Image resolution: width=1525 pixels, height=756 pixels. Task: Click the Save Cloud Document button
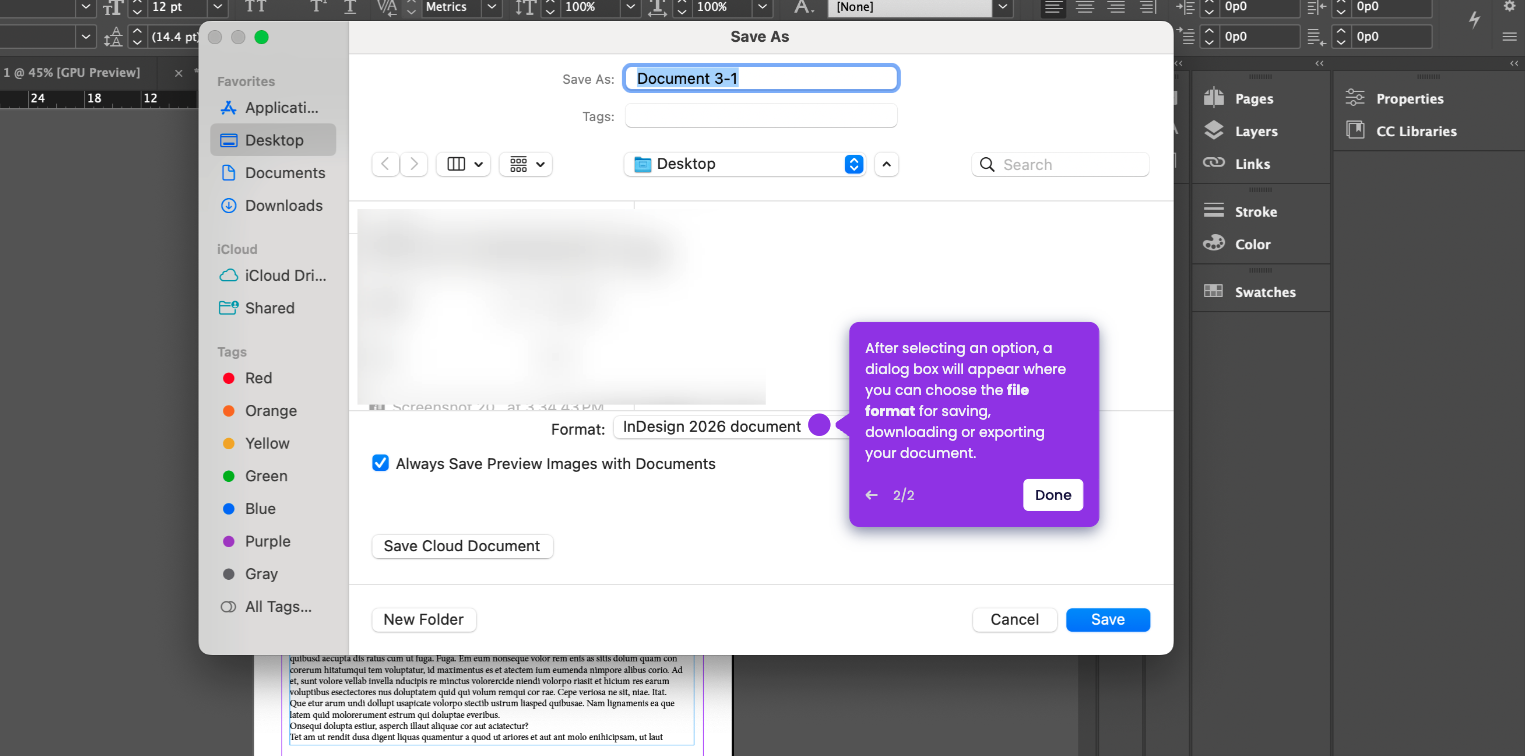point(462,546)
